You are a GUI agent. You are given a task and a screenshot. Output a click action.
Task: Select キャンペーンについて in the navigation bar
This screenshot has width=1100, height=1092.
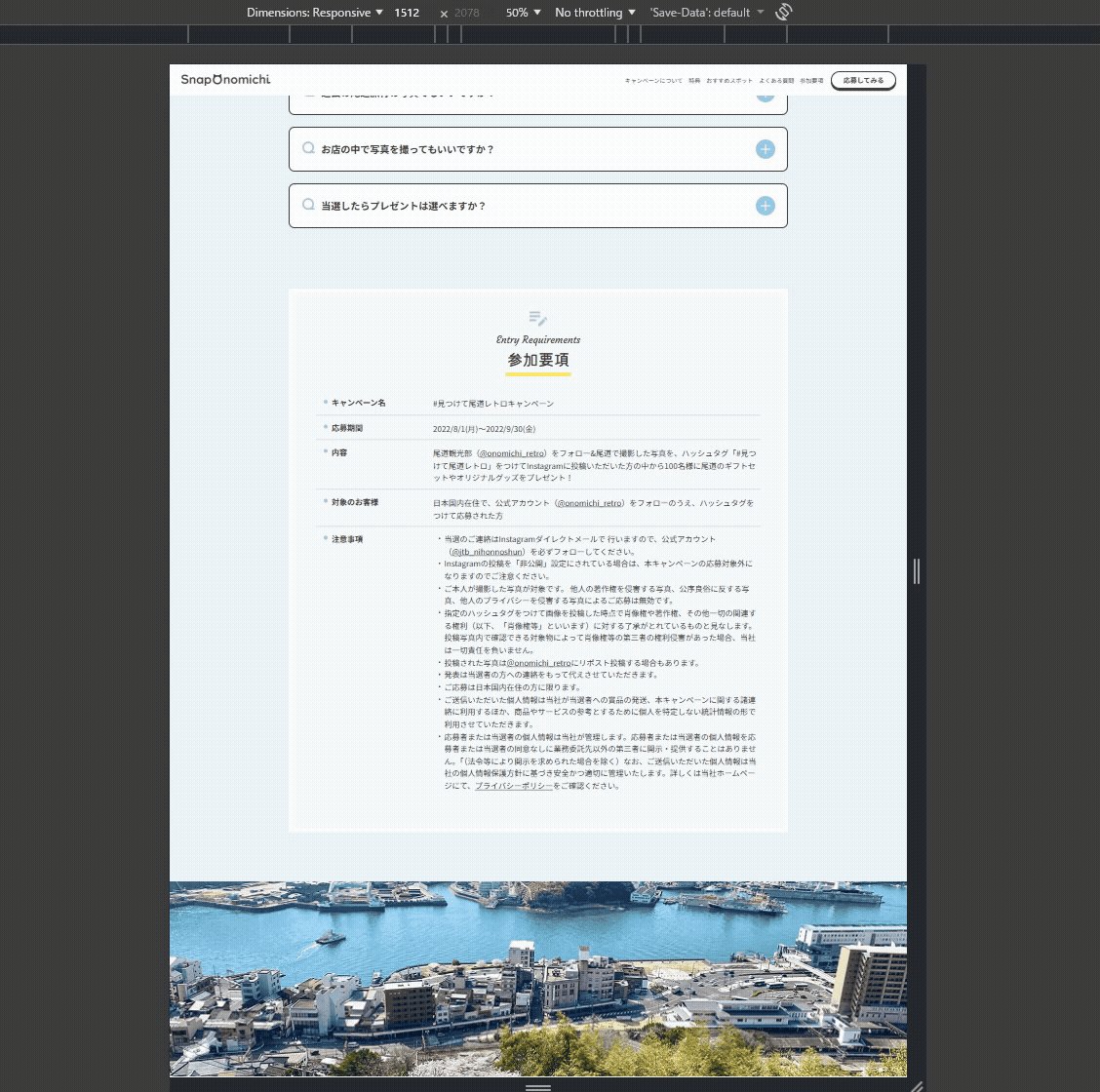(653, 81)
